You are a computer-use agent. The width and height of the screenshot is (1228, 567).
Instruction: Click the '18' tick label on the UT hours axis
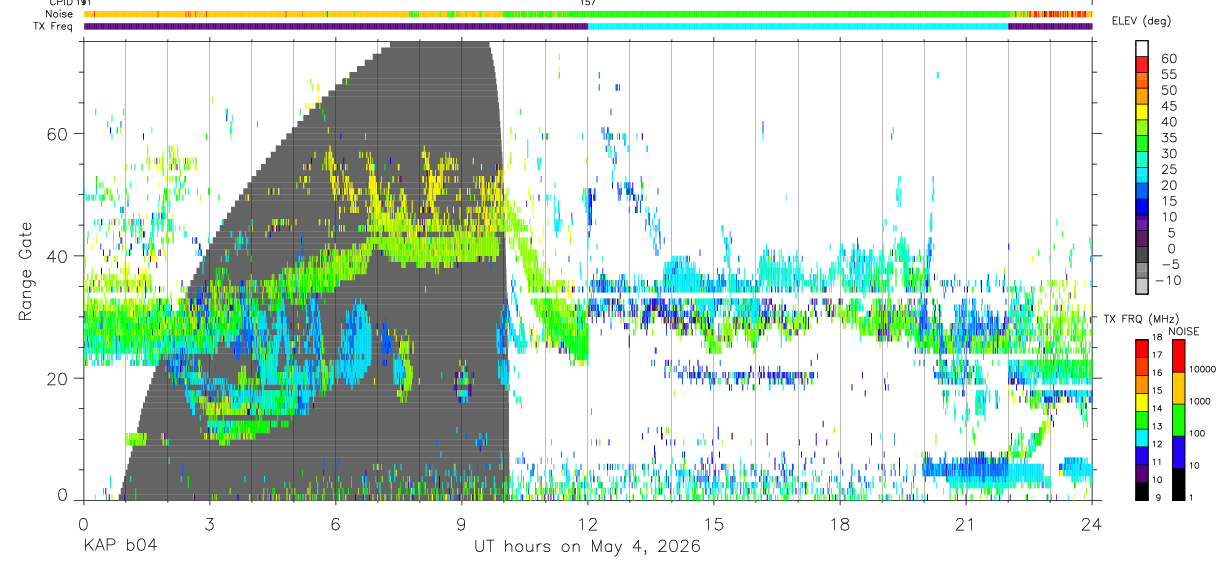click(840, 524)
